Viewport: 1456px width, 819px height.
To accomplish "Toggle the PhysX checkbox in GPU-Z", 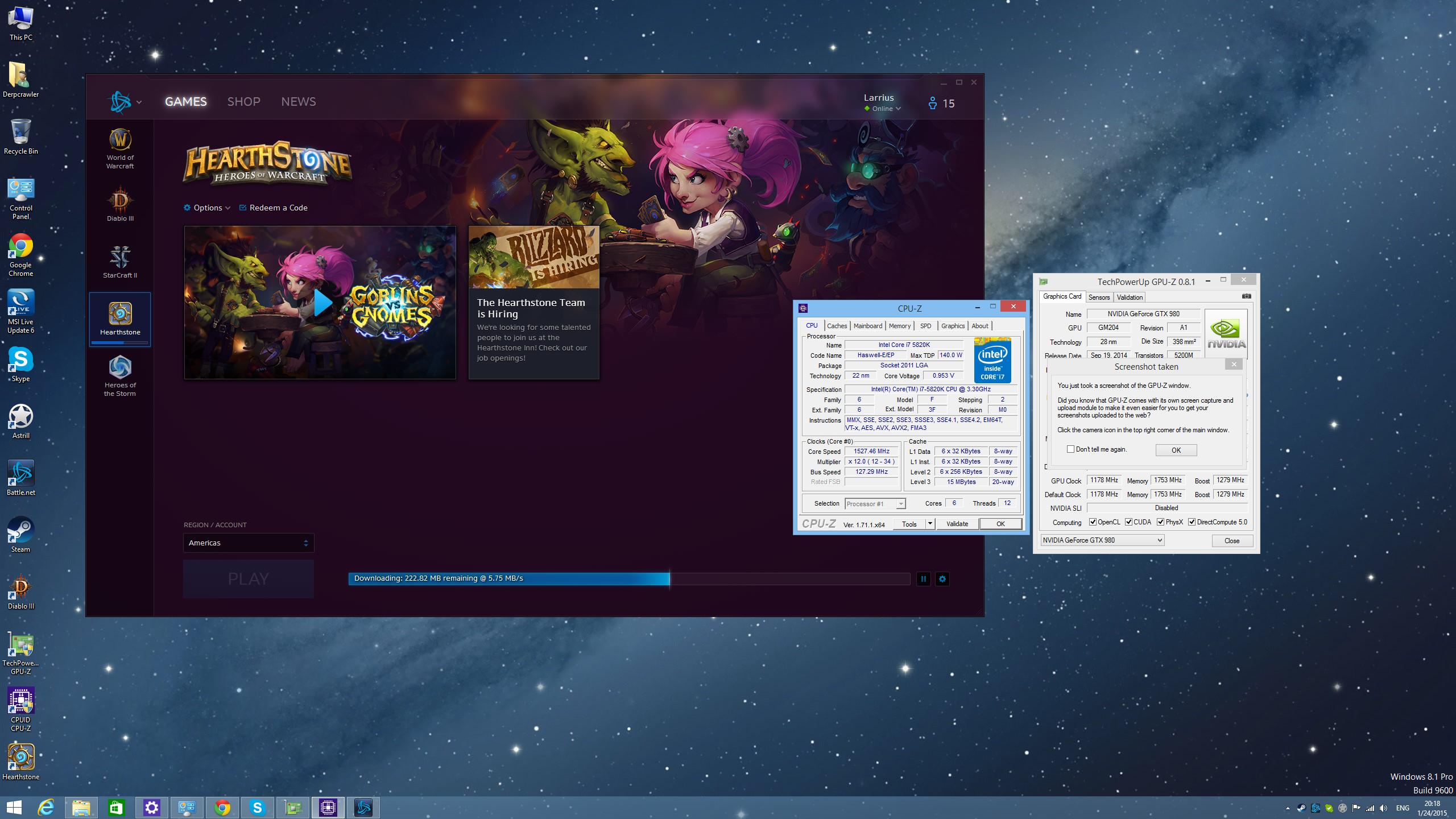I will pos(1160,522).
